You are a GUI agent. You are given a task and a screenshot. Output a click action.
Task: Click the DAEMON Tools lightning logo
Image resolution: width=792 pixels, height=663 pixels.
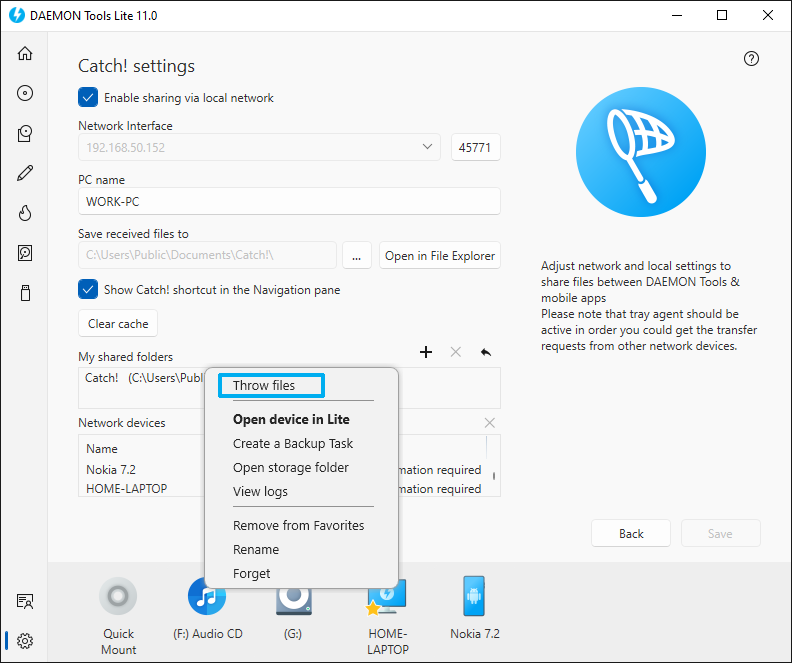pos(17,15)
